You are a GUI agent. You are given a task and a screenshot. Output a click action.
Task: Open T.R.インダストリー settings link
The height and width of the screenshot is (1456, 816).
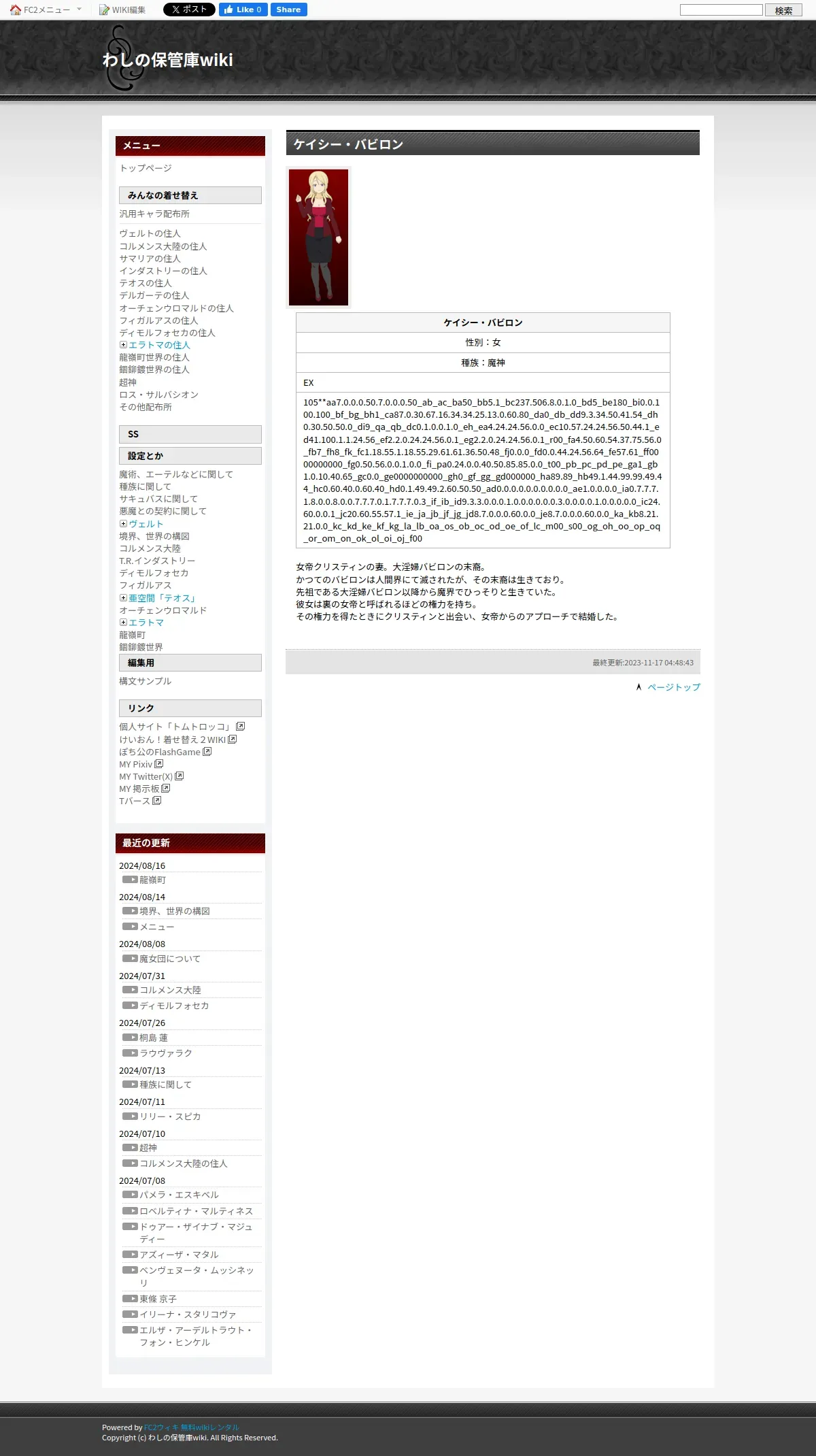point(157,561)
